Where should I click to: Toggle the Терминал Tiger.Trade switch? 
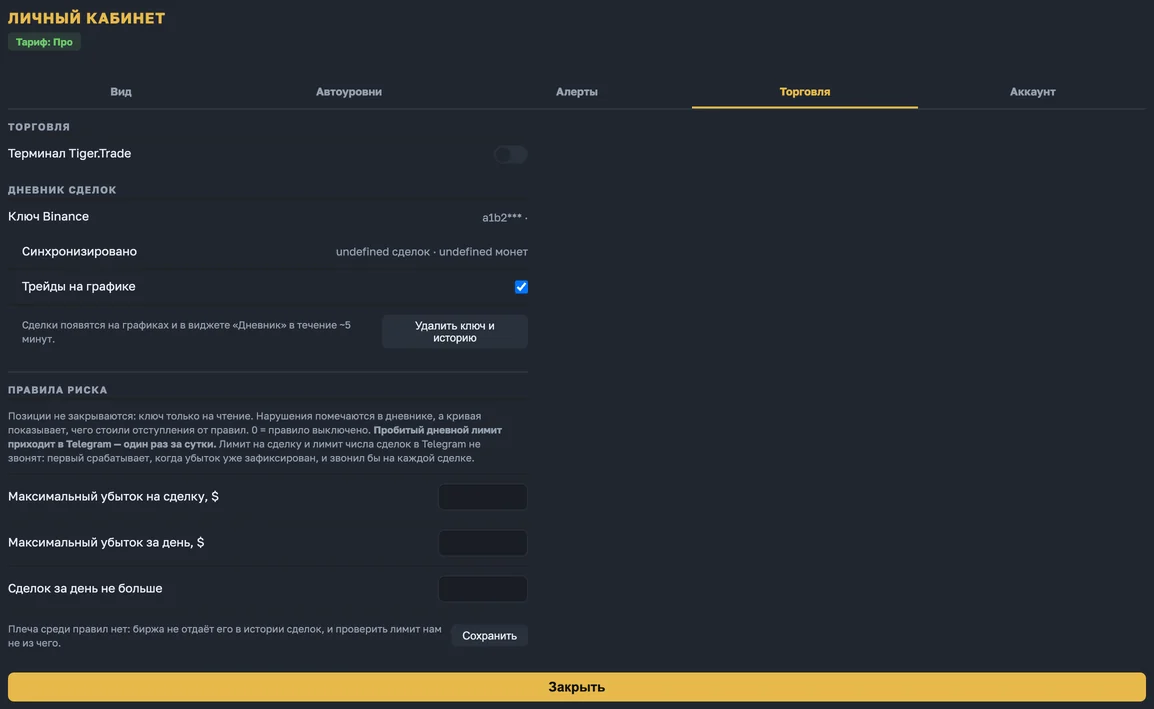pyautogui.click(x=510, y=154)
